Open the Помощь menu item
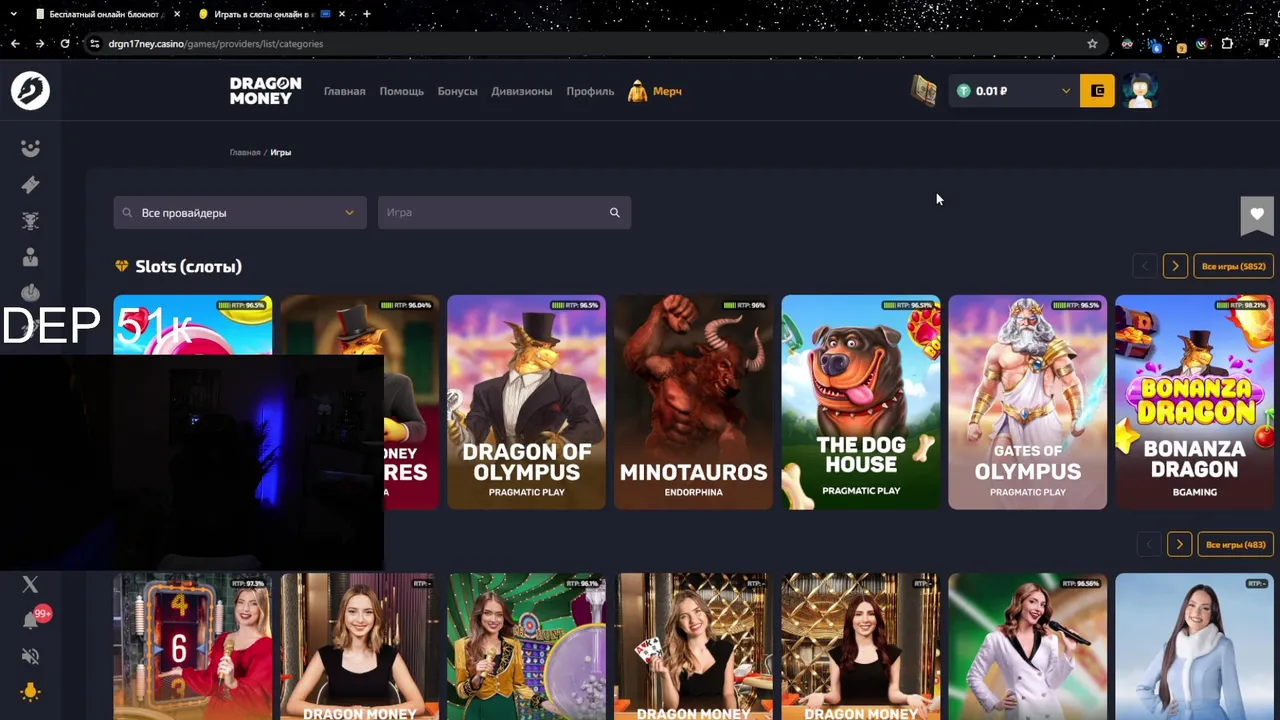 tap(401, 91)
